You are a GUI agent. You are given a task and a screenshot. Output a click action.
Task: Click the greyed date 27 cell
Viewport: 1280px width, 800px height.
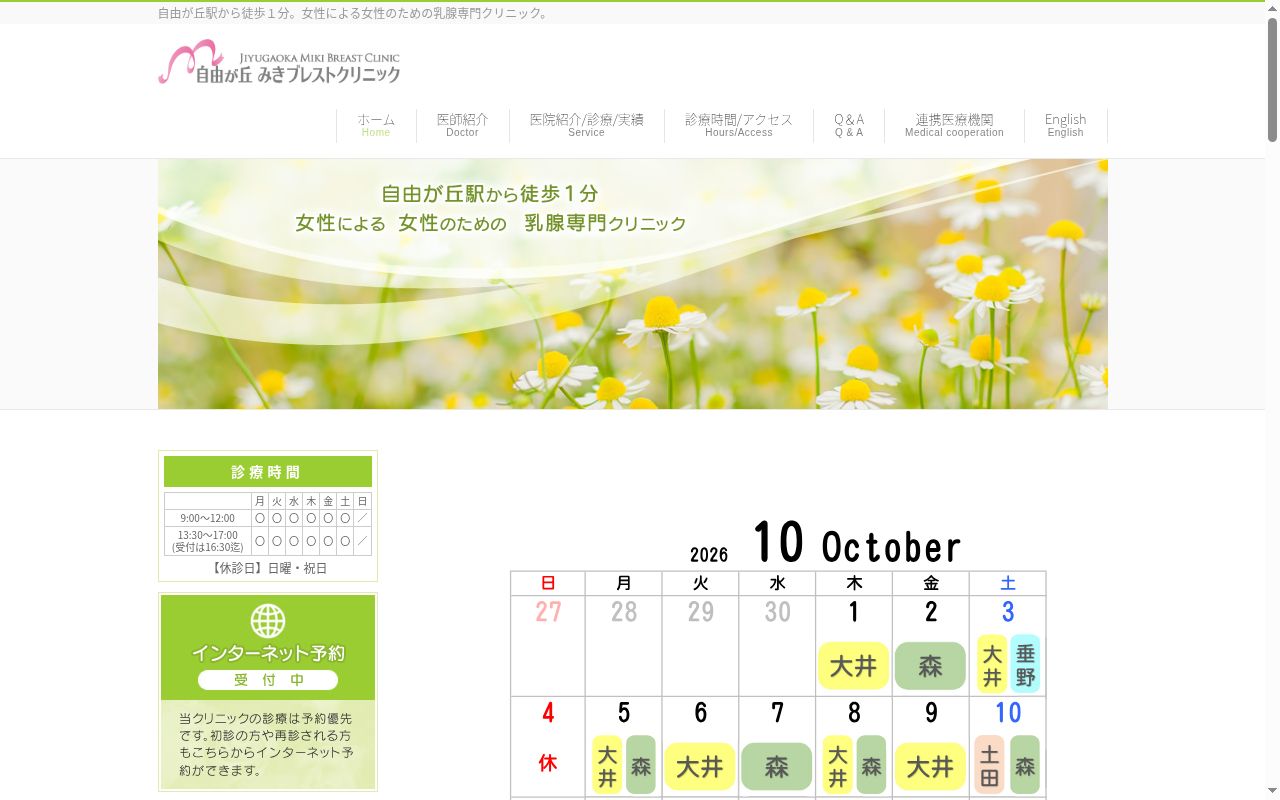point(548,646)
